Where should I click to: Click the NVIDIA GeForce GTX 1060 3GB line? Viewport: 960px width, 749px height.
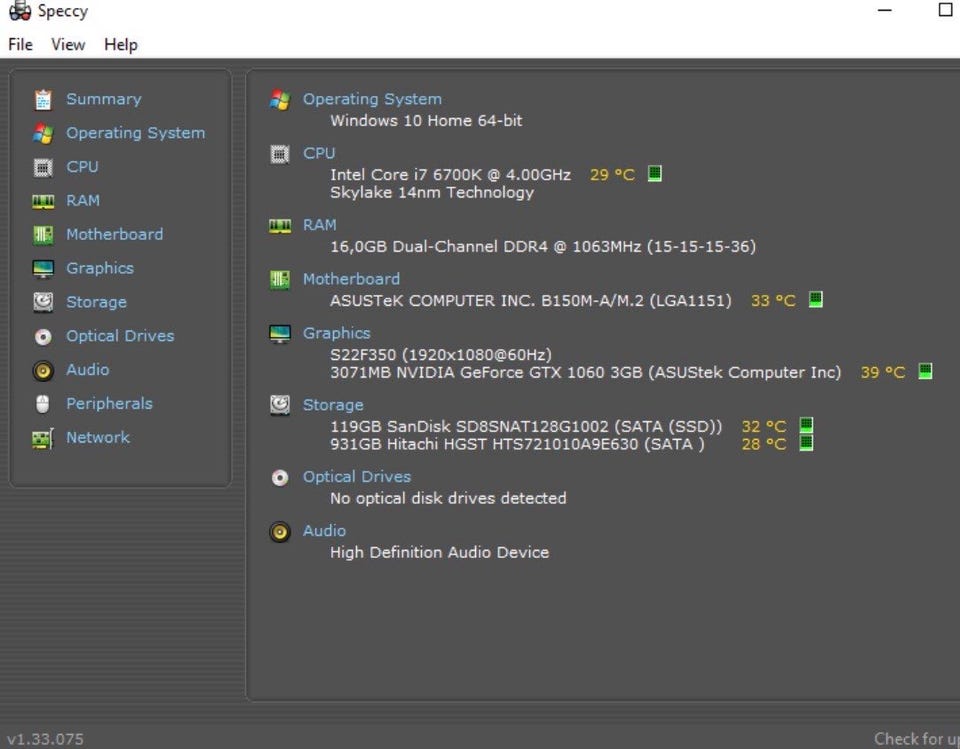click(586, 372)
